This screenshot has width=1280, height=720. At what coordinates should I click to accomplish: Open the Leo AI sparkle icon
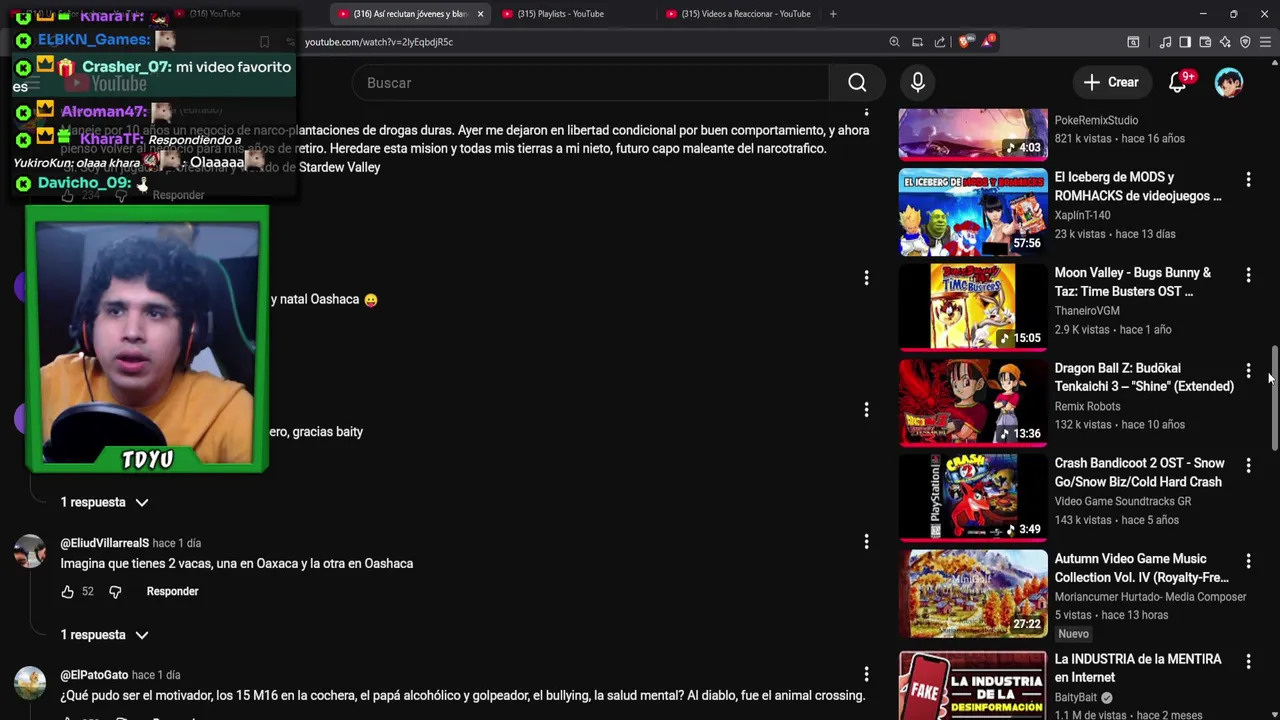[1225, 42]
